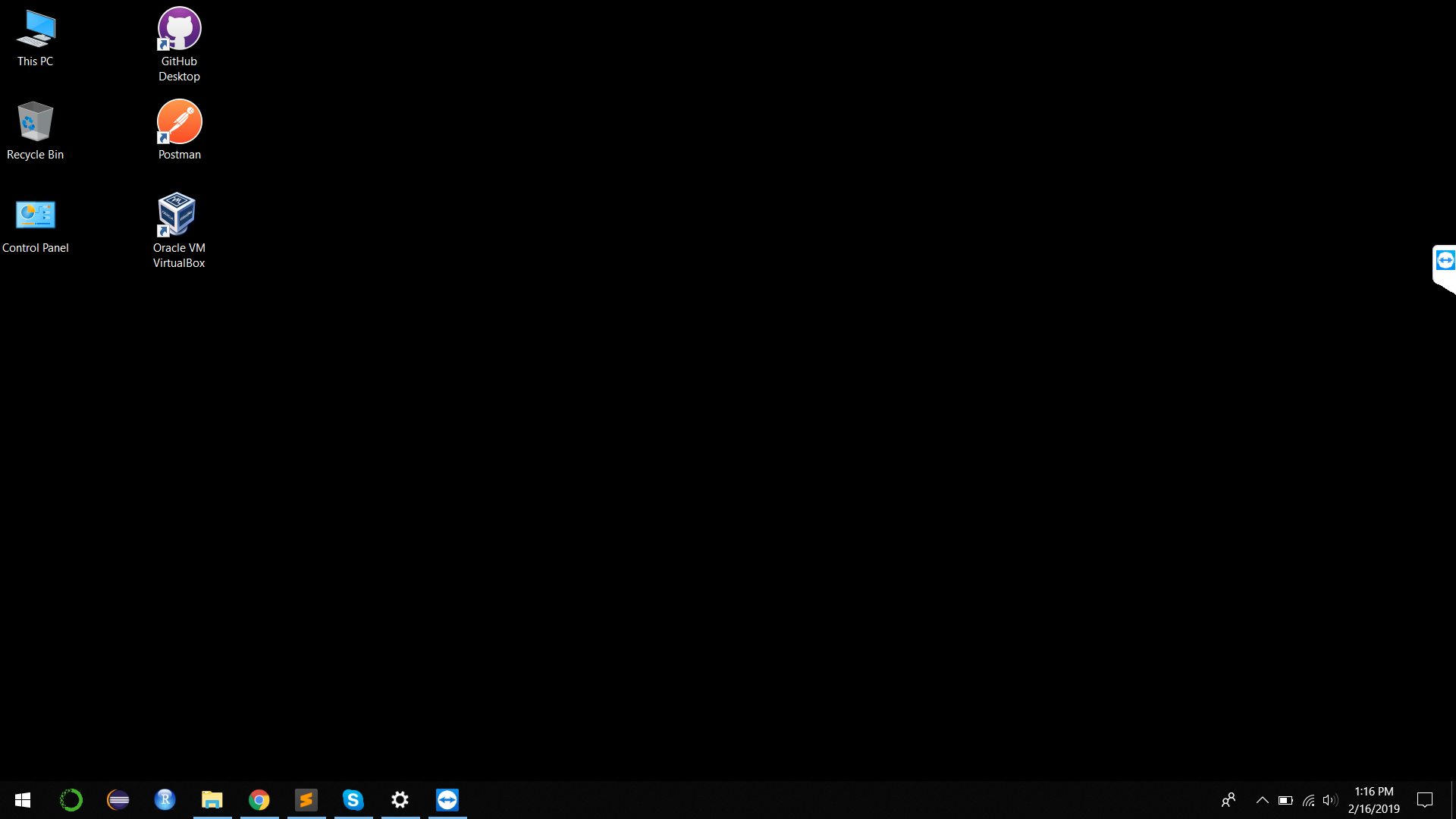Expand hidden system tray icons
Viewport: 1456px width, 819px height.
(1263, 800)
